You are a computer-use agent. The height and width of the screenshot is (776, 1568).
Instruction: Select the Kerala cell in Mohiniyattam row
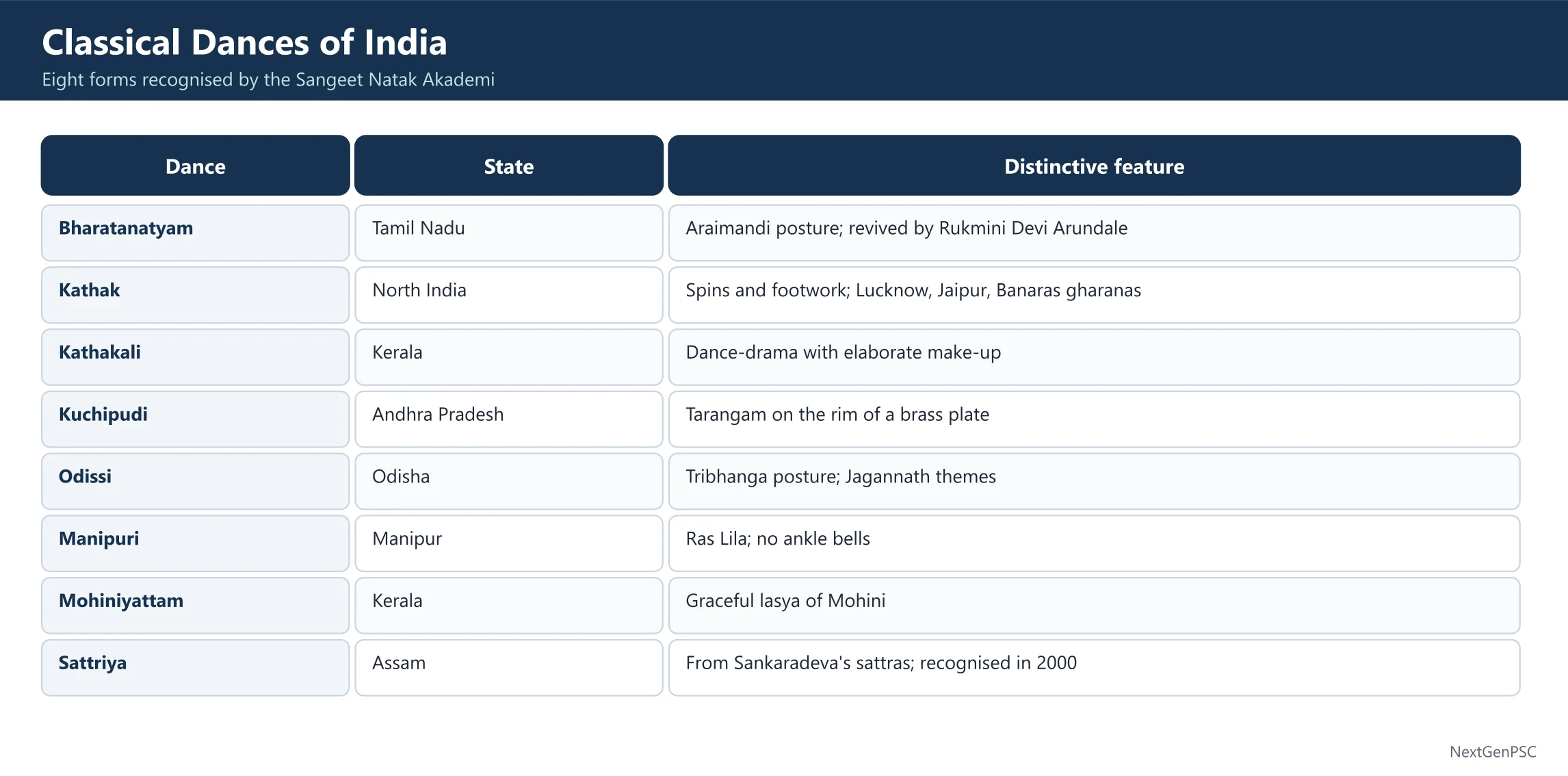tap(508, 606)
